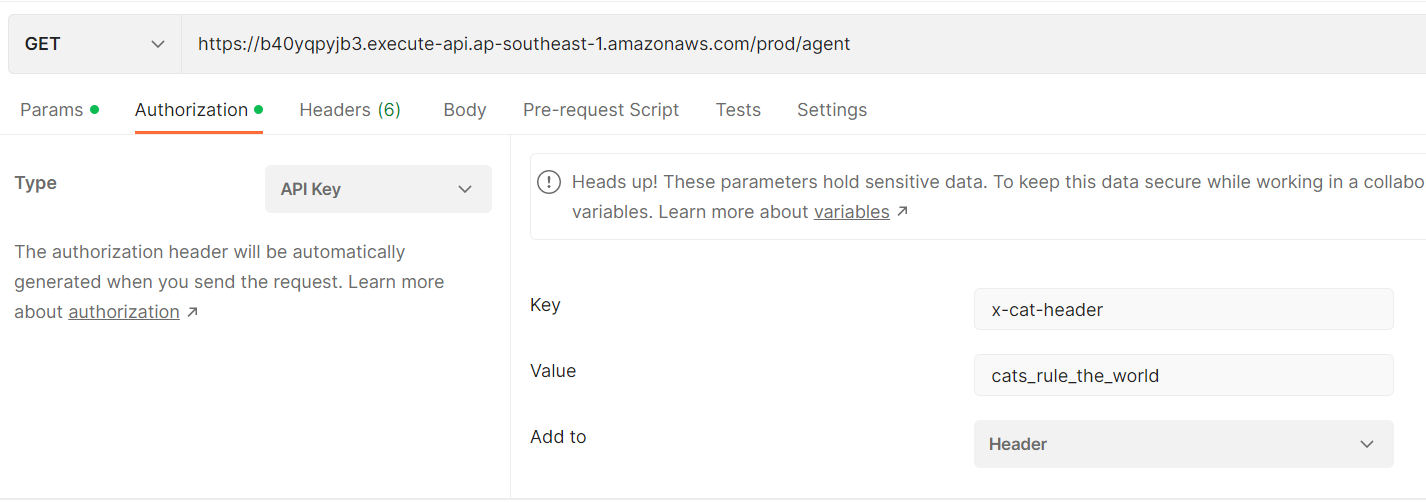Click the green dot on Authorization tab

pos(258,109)
